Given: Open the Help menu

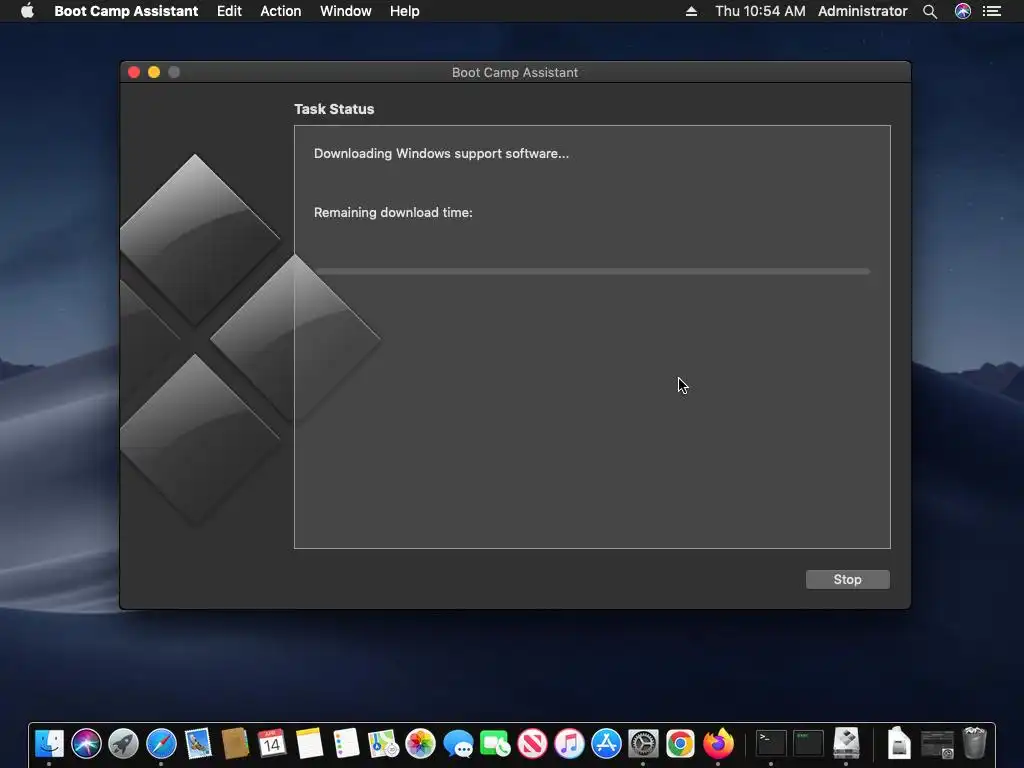Looking at the screenshot, I should click(404, 11).
